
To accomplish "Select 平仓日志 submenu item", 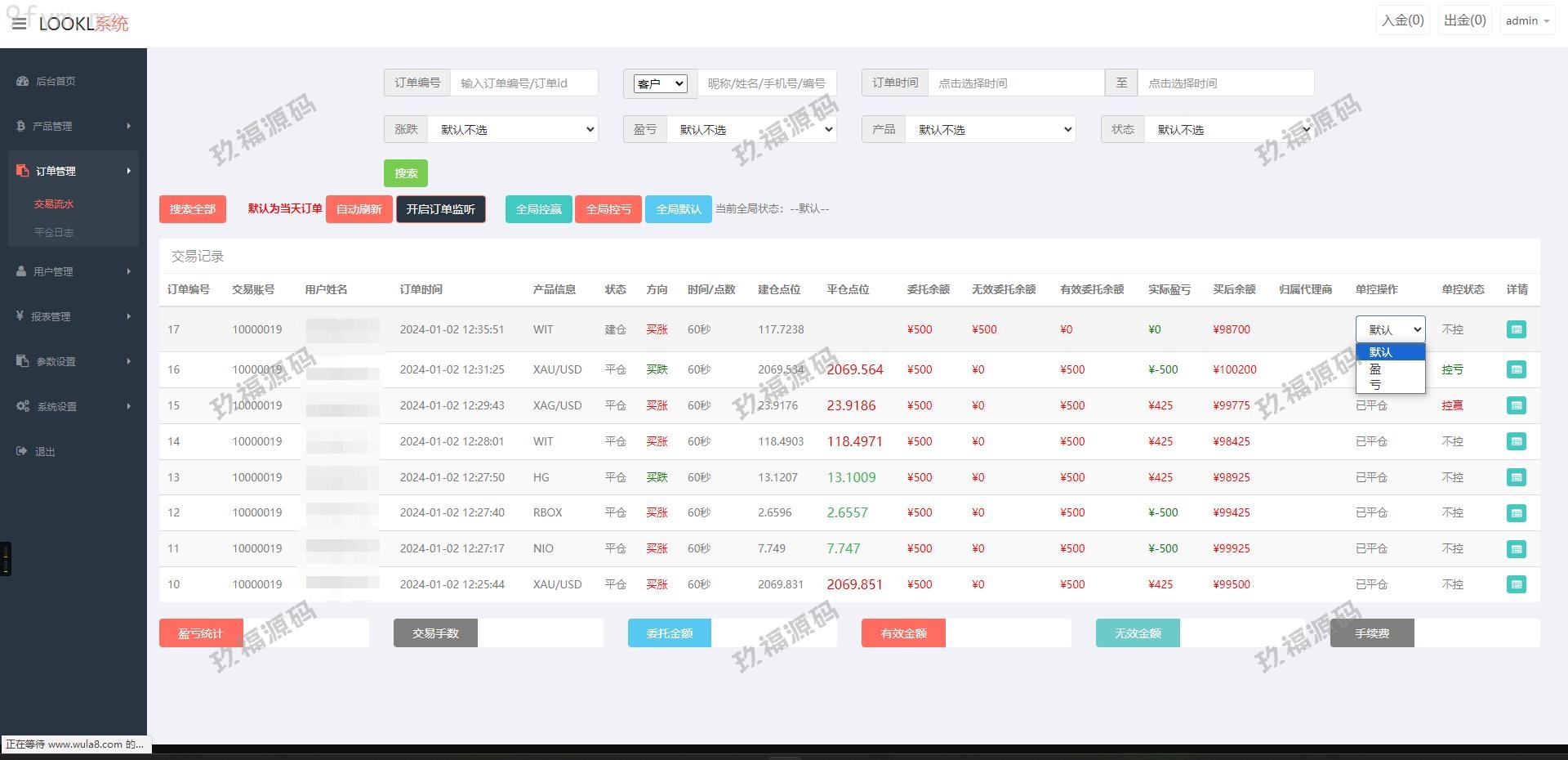I will [x=54, y=233].
